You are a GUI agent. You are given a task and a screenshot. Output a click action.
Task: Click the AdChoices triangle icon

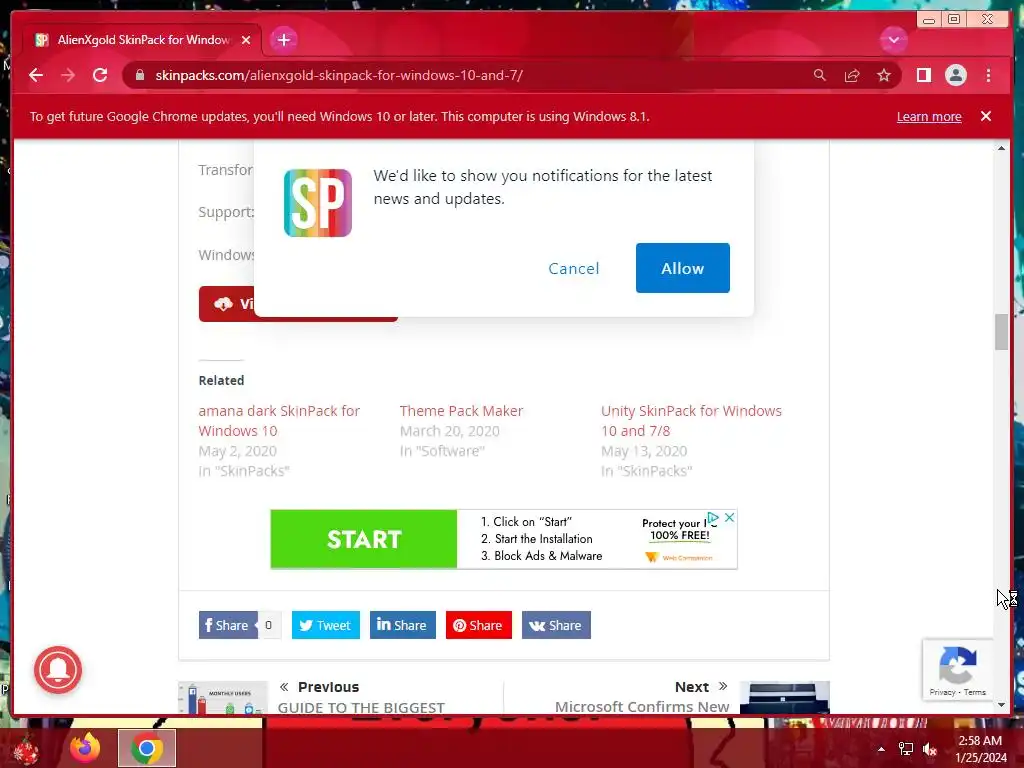(712, 518)
